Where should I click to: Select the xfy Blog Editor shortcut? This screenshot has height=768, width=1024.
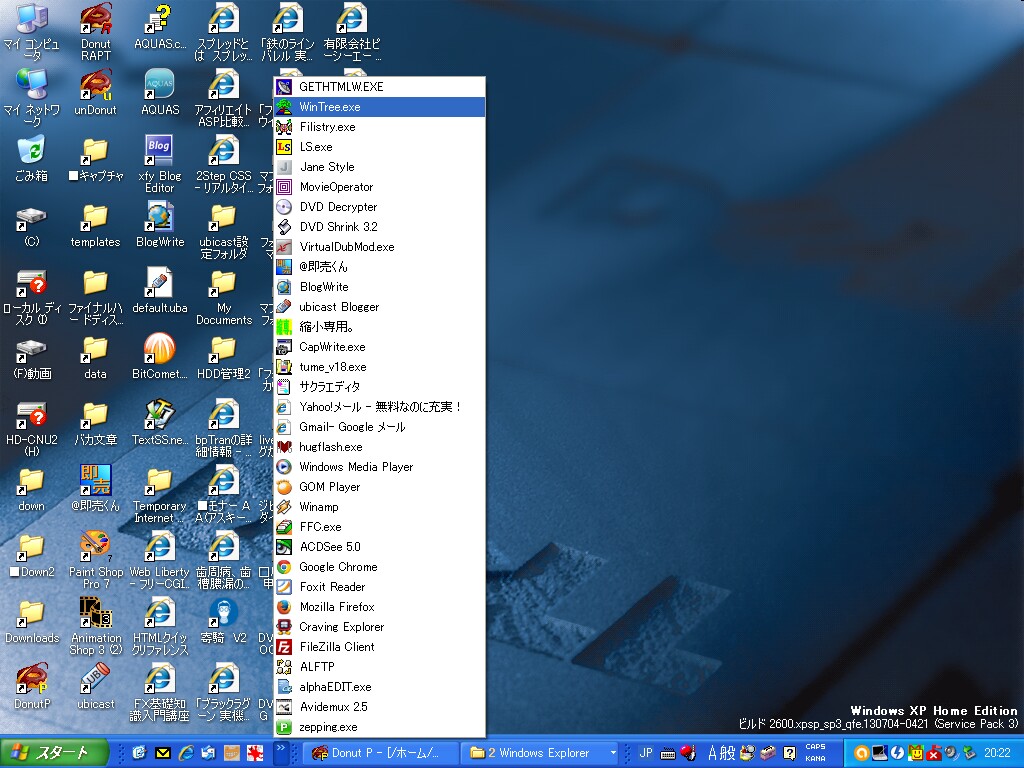tap(159, 165)
